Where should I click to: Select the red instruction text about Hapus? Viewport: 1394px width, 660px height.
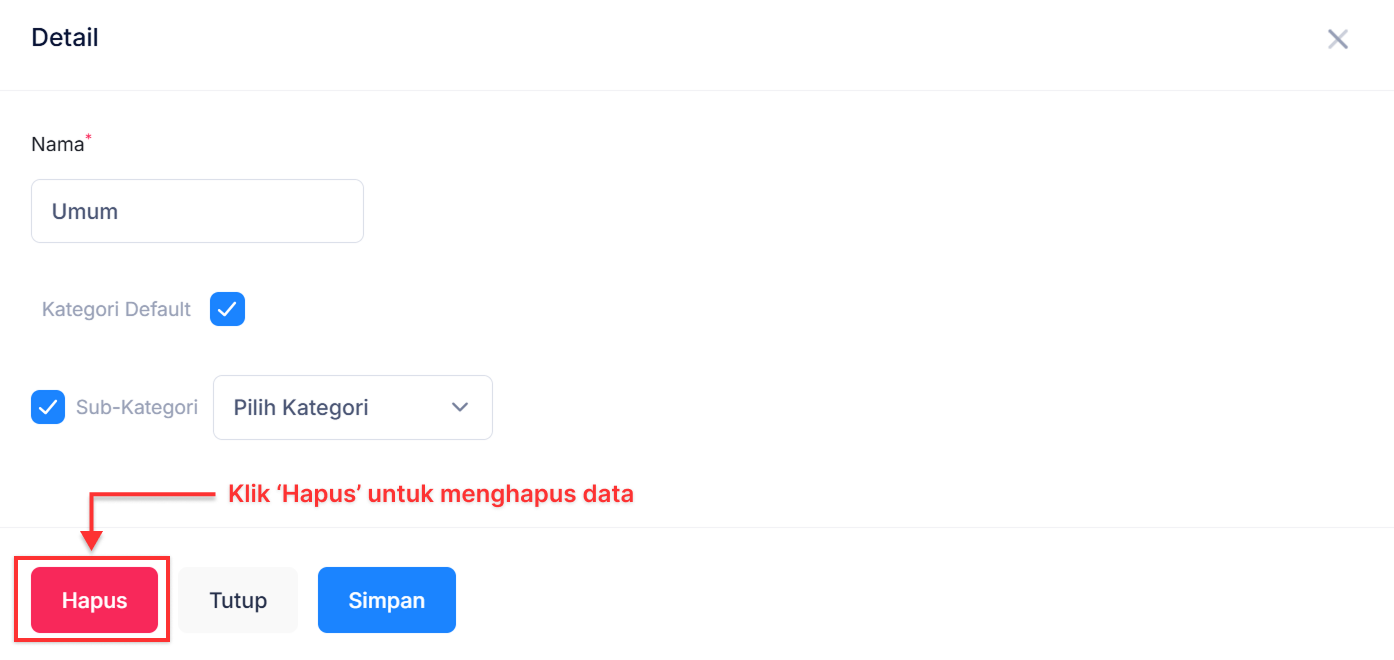430,493
